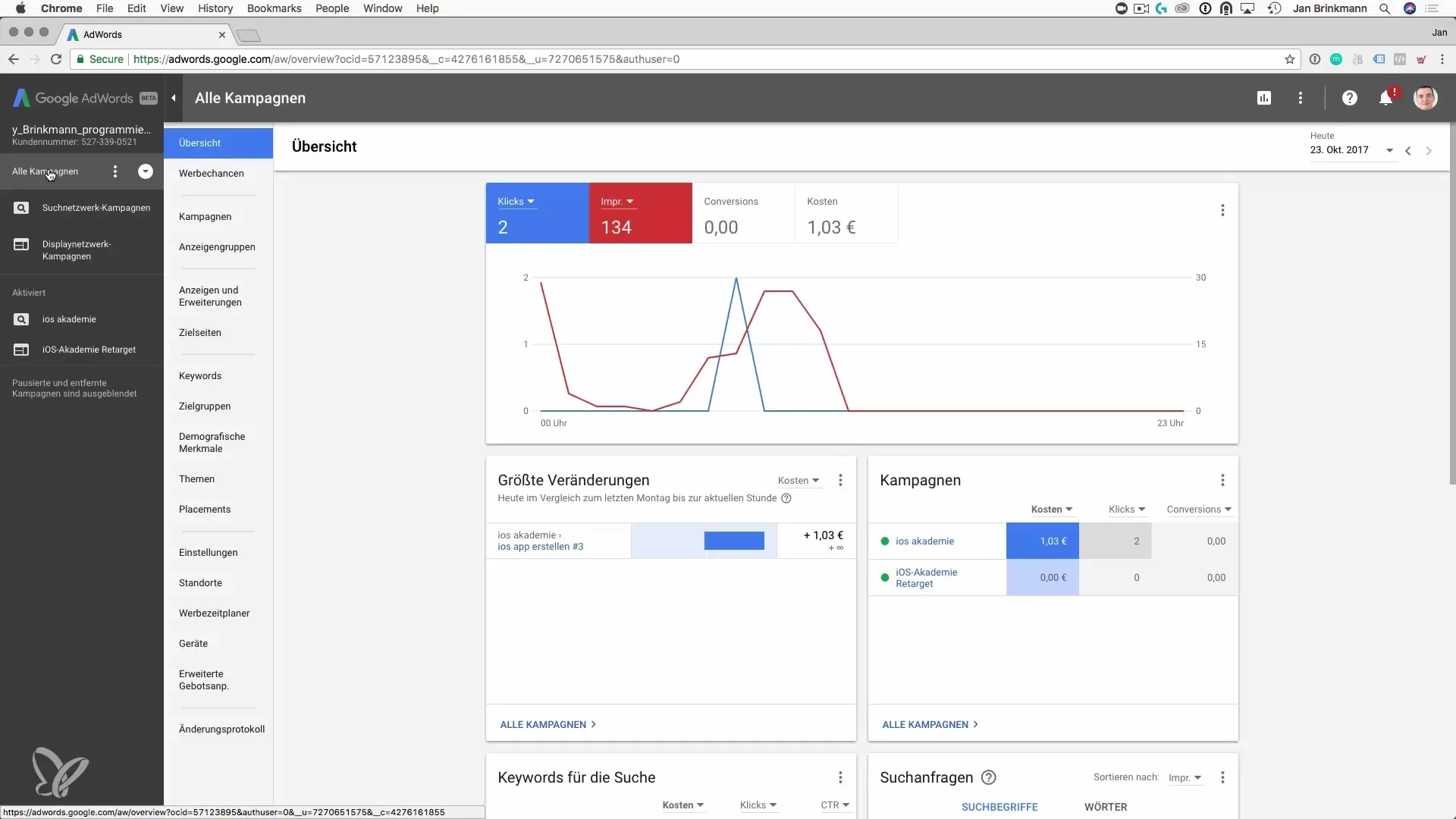Open iOS-Akademie Retarget campaign in sidebar

[82, 350]
